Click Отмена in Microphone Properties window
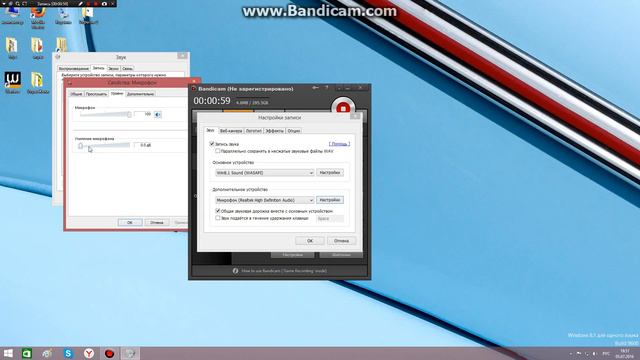This screenshot has width=640, height=360. pos(157,222)
